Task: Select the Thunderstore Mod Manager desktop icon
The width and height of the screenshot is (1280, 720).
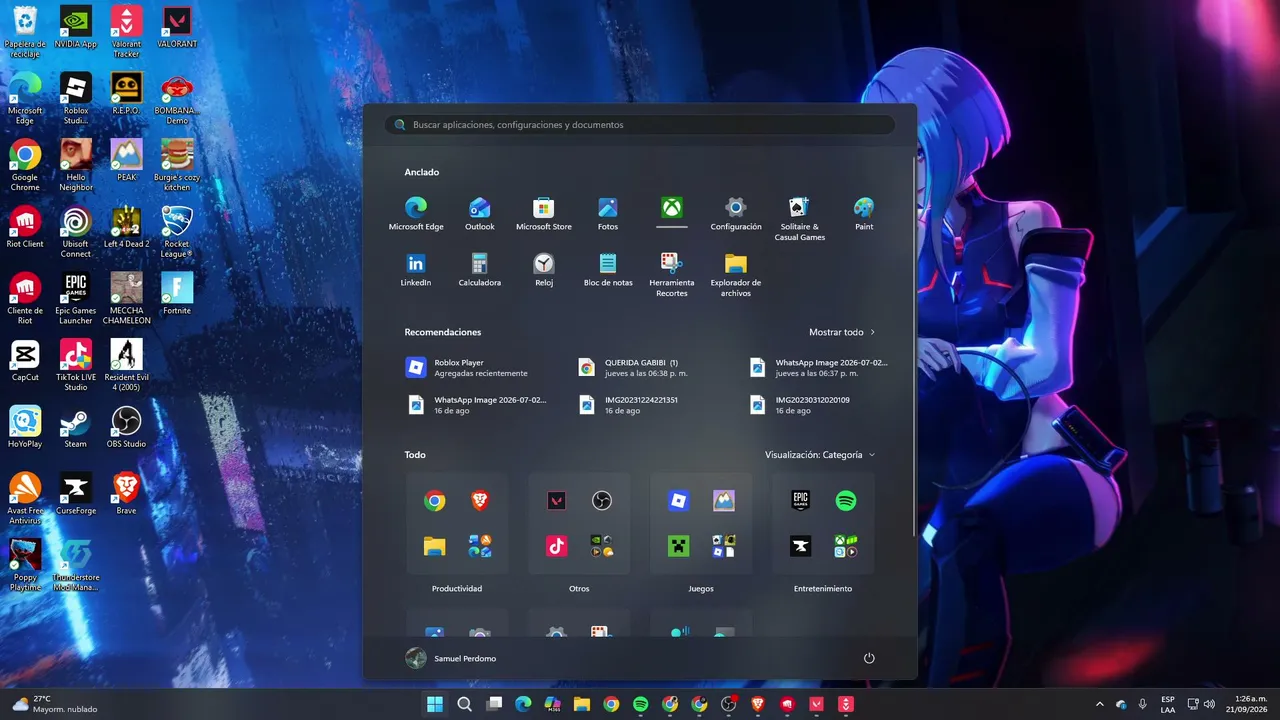Action: pyautogui.click(x=76, y=565)
